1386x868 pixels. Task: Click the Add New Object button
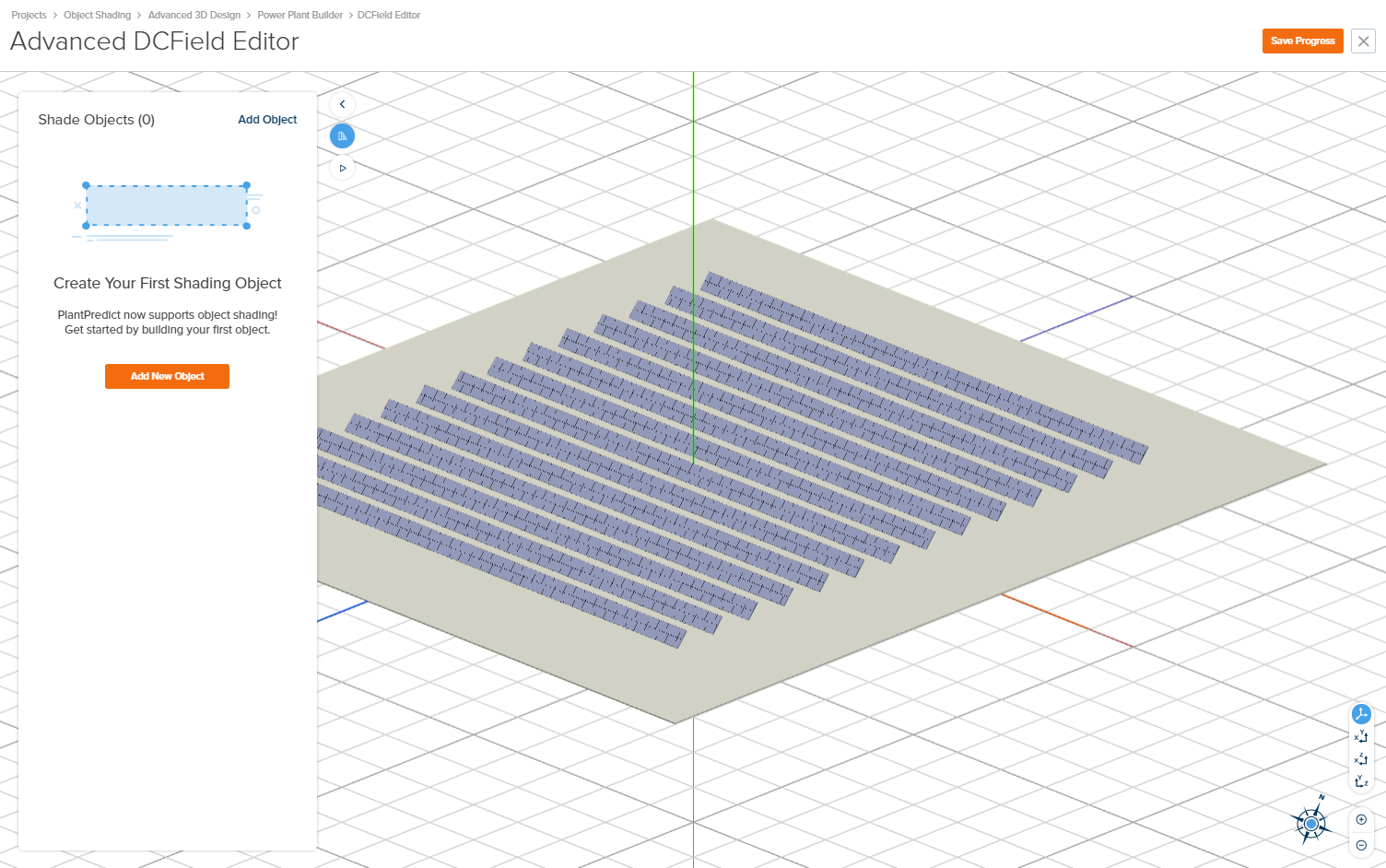(x=167, y=376)
